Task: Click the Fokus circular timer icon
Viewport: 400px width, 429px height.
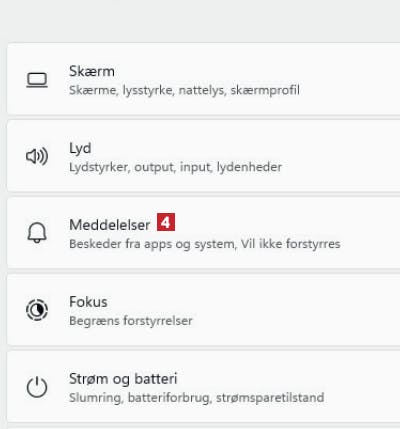Action: (37, 310)
